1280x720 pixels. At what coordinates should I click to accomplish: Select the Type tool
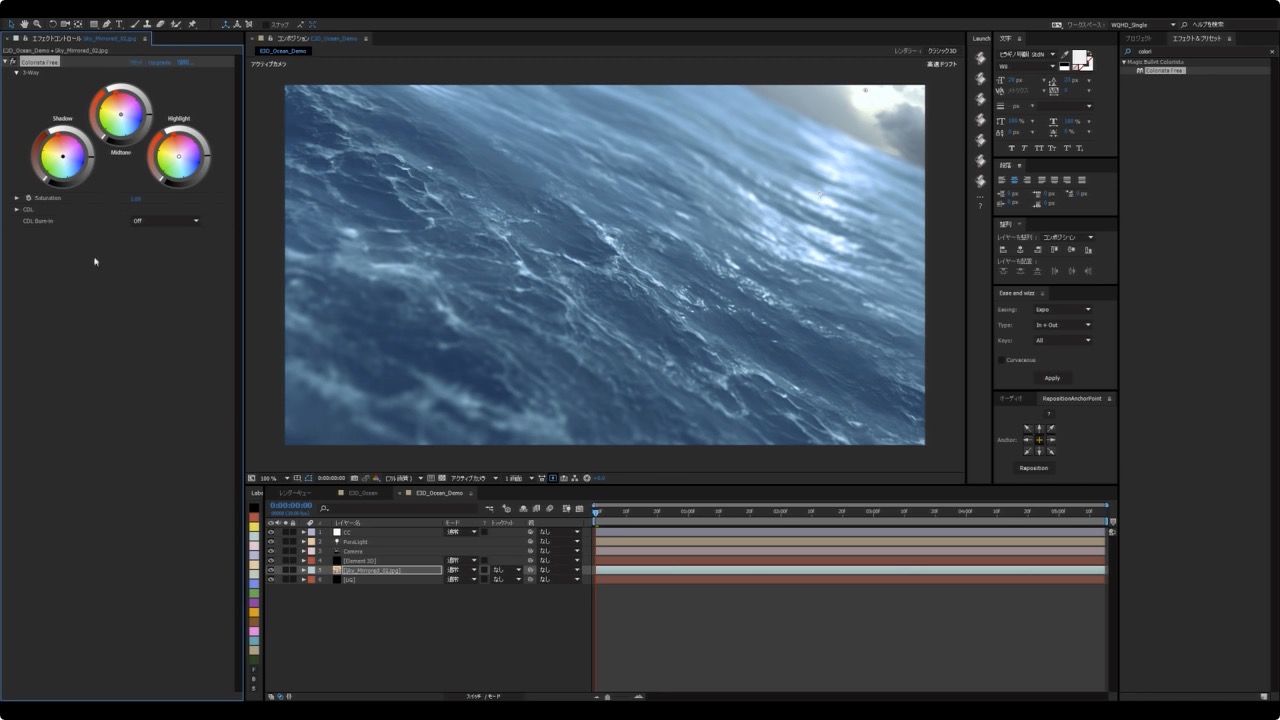[x=119, y=24]
